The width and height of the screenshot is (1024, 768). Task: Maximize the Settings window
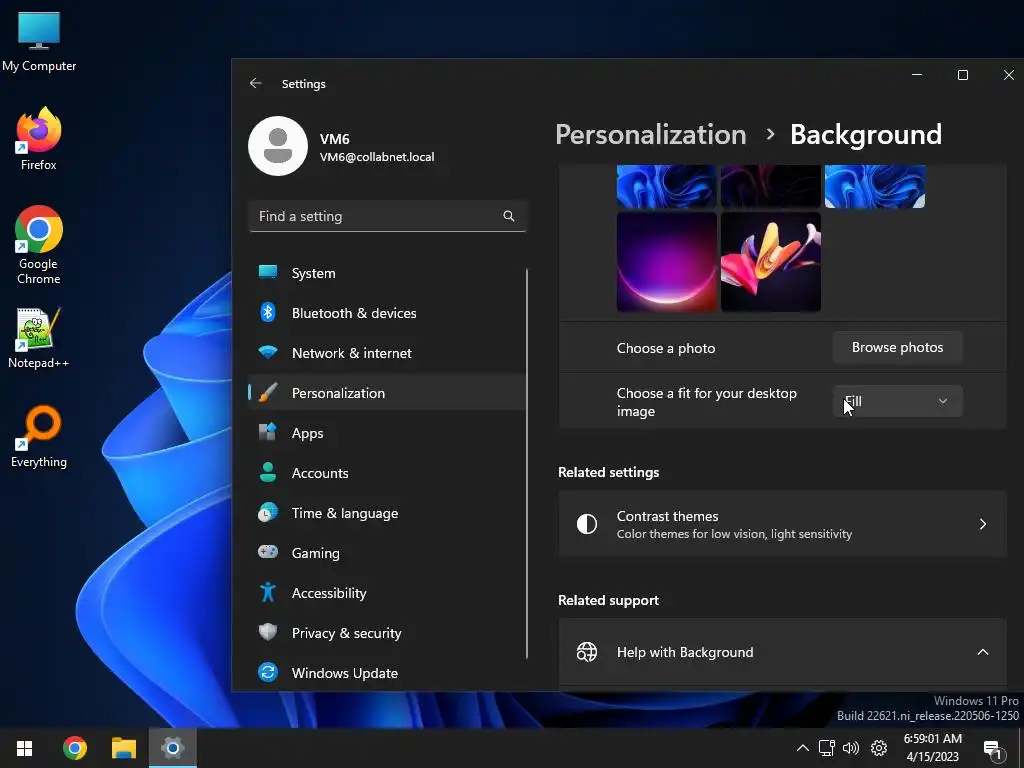pyautogui.click(x=963, y=75)
